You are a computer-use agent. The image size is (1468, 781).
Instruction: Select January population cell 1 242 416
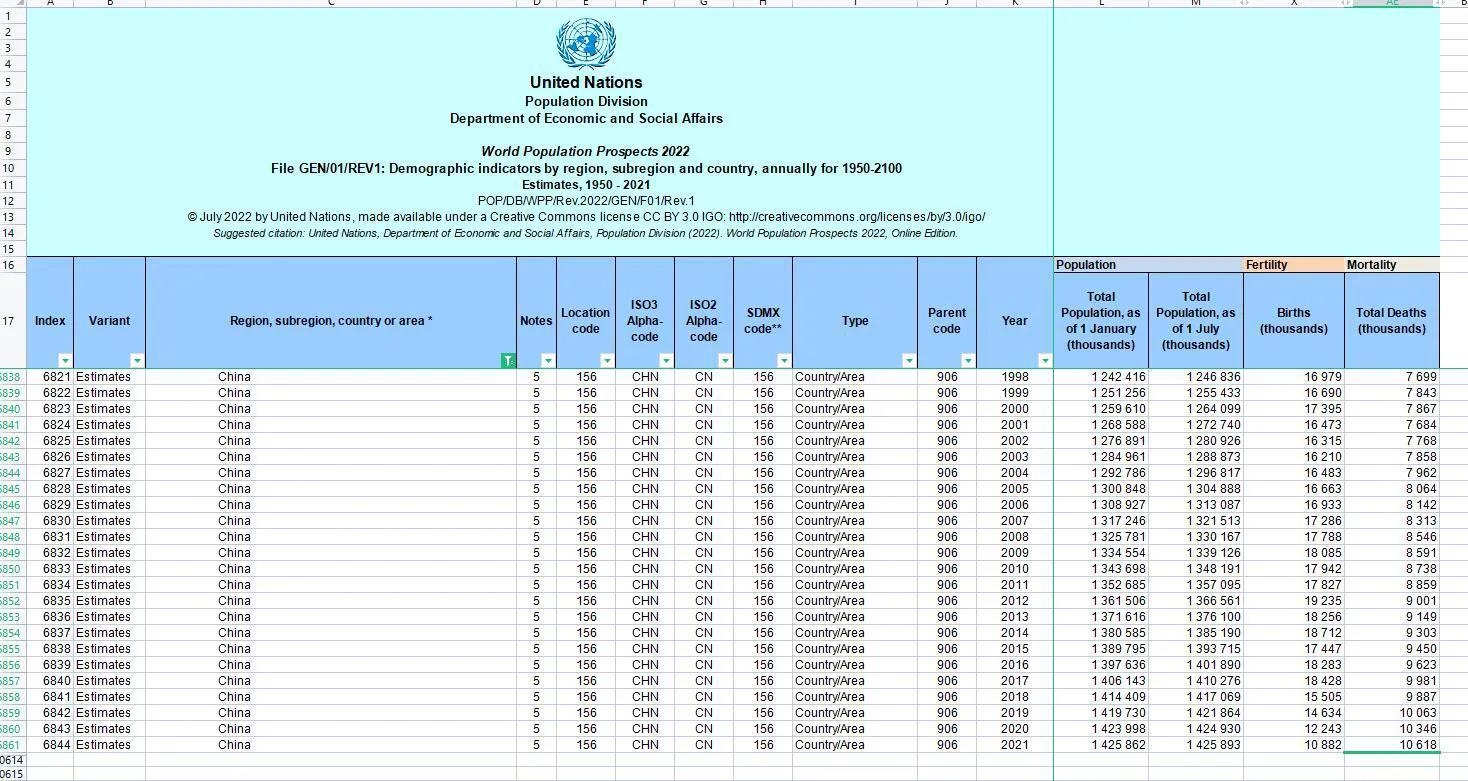(1101, 377)
